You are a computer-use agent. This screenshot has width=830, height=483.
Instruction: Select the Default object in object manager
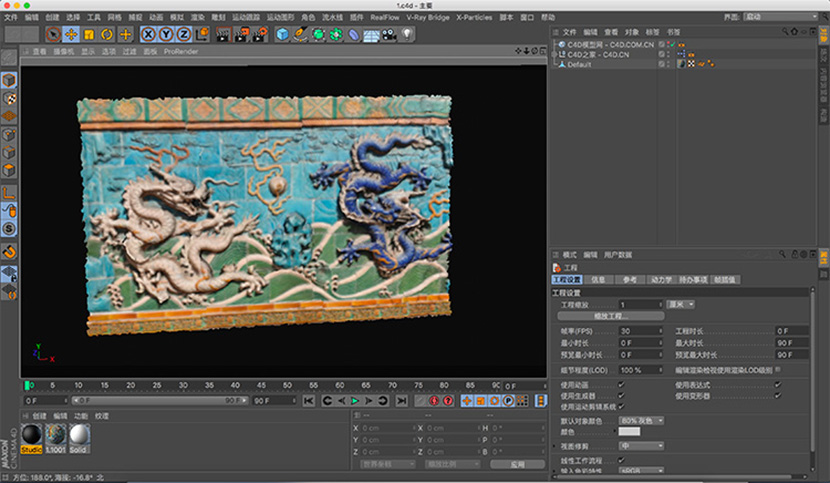580,65
